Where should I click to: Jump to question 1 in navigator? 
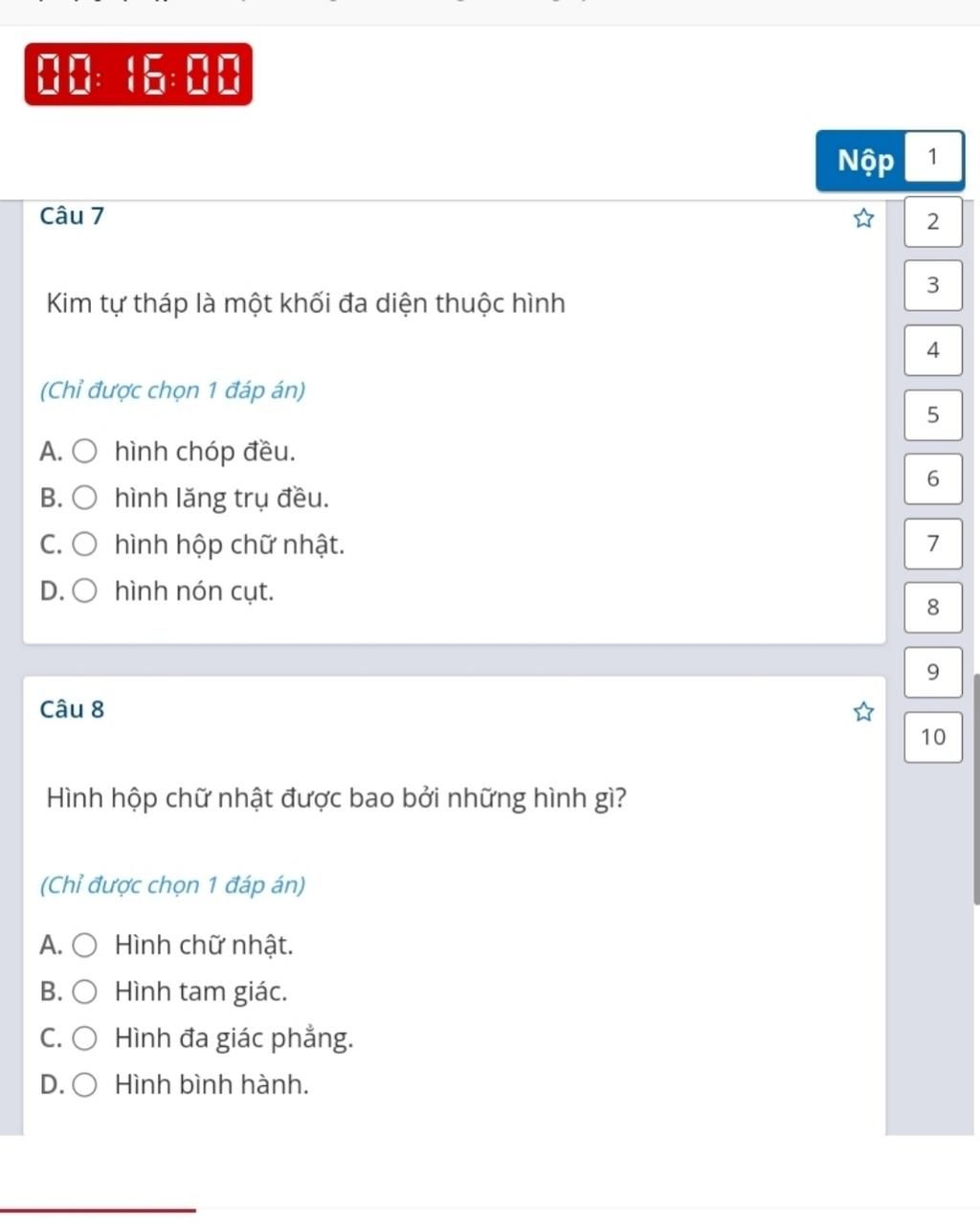[933, 157]
